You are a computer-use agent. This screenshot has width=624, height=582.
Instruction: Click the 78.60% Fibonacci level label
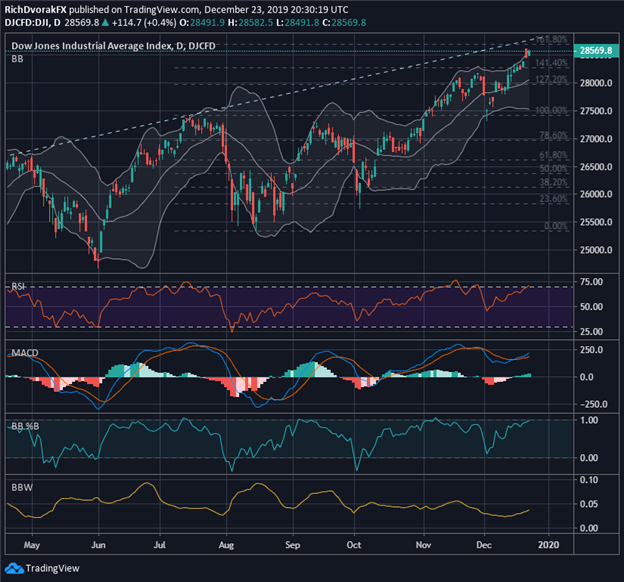[554, 135]
